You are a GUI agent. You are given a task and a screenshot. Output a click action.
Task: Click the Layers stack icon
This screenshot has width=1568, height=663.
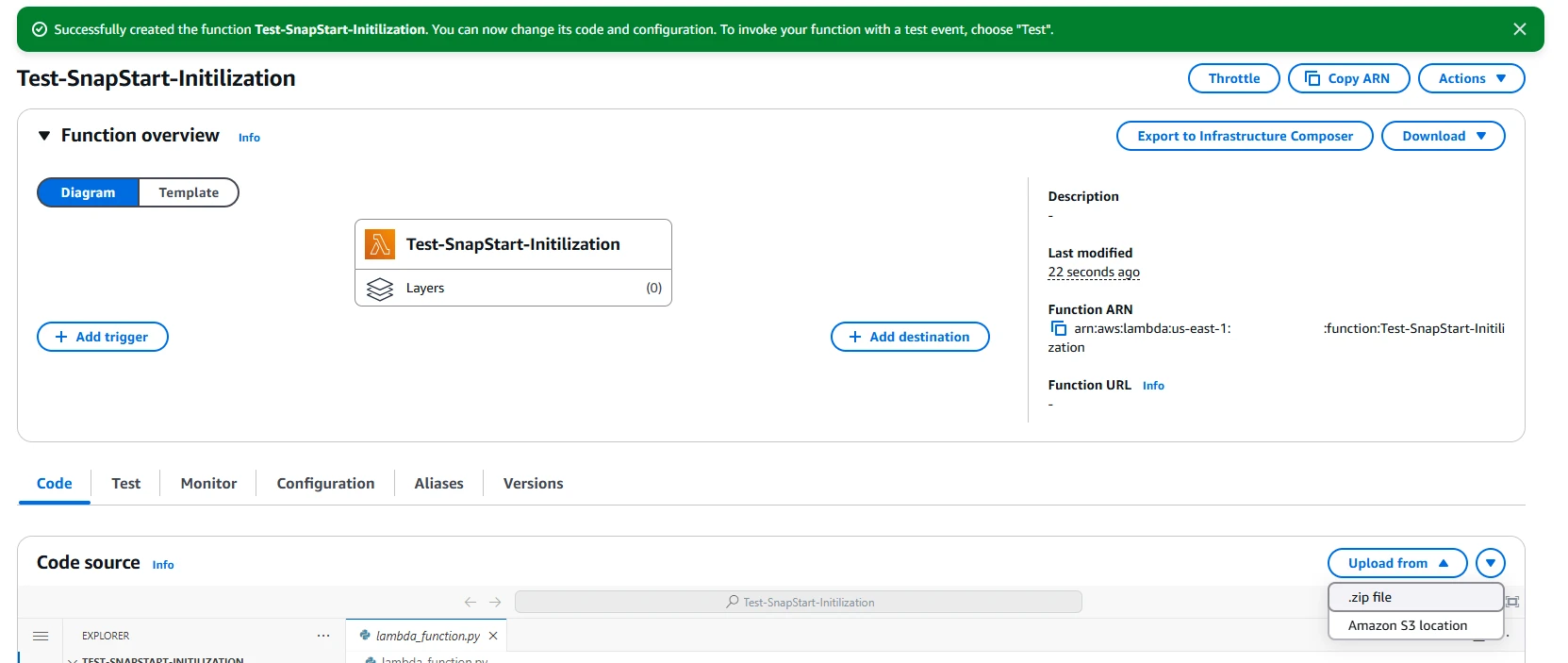tap(380, 289)
